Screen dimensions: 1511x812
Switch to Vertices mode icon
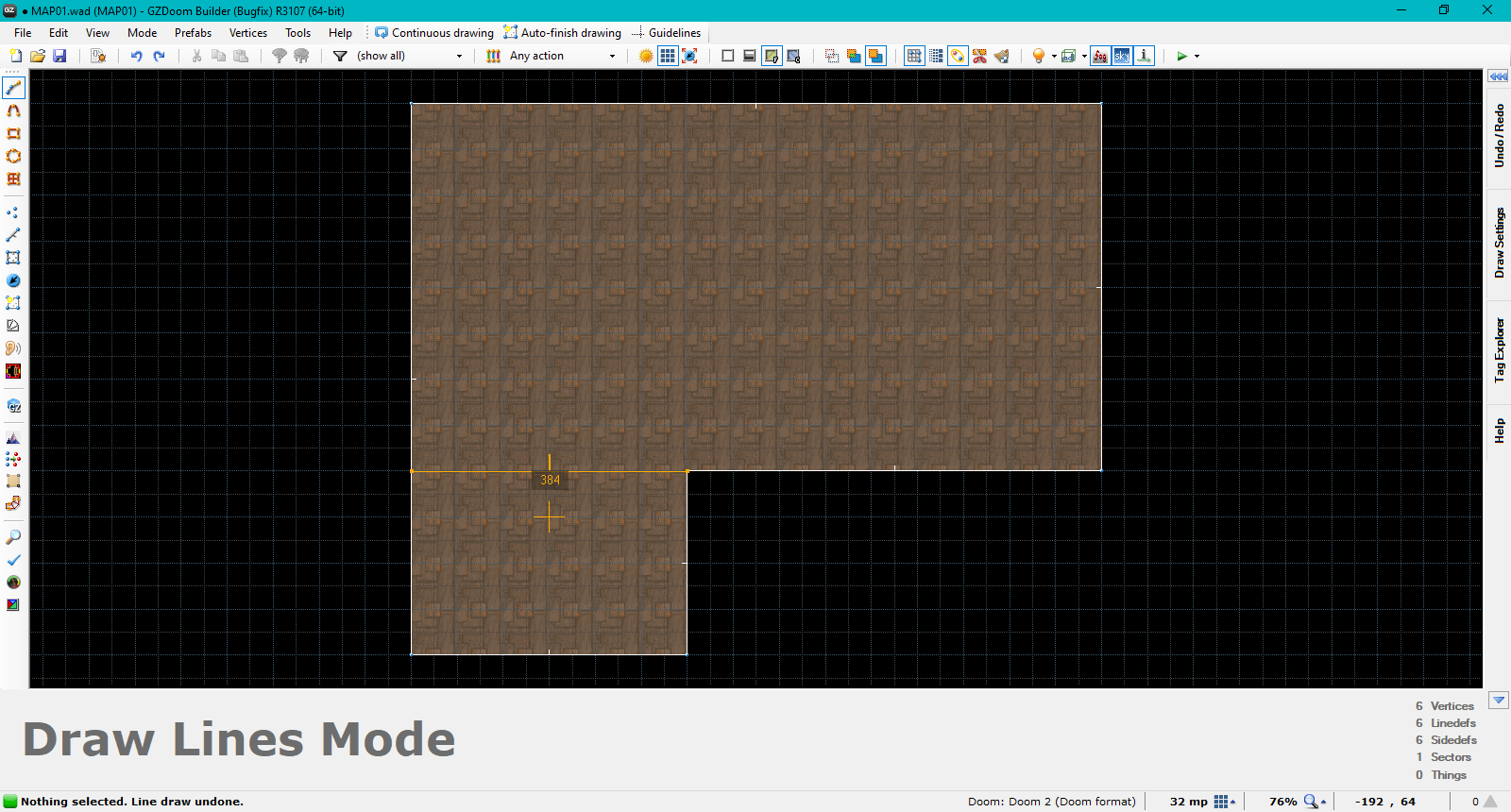click(x=13, y=212)
